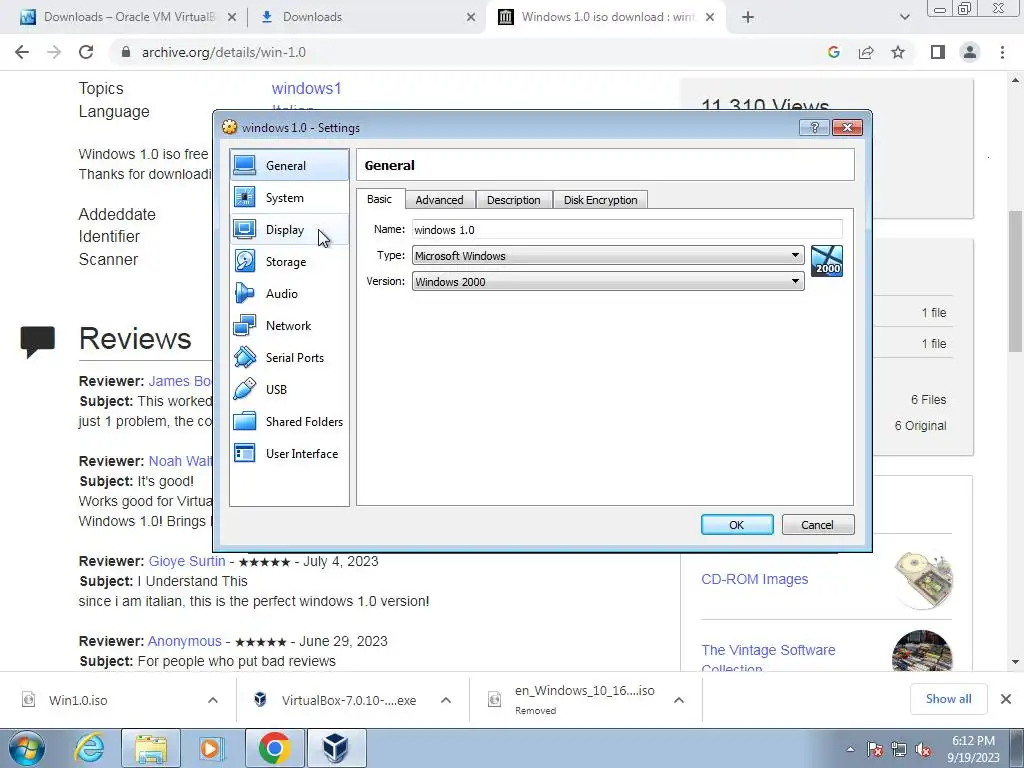Click the network tray icon
Screen dimensions: 1024x768
(899, 750)
